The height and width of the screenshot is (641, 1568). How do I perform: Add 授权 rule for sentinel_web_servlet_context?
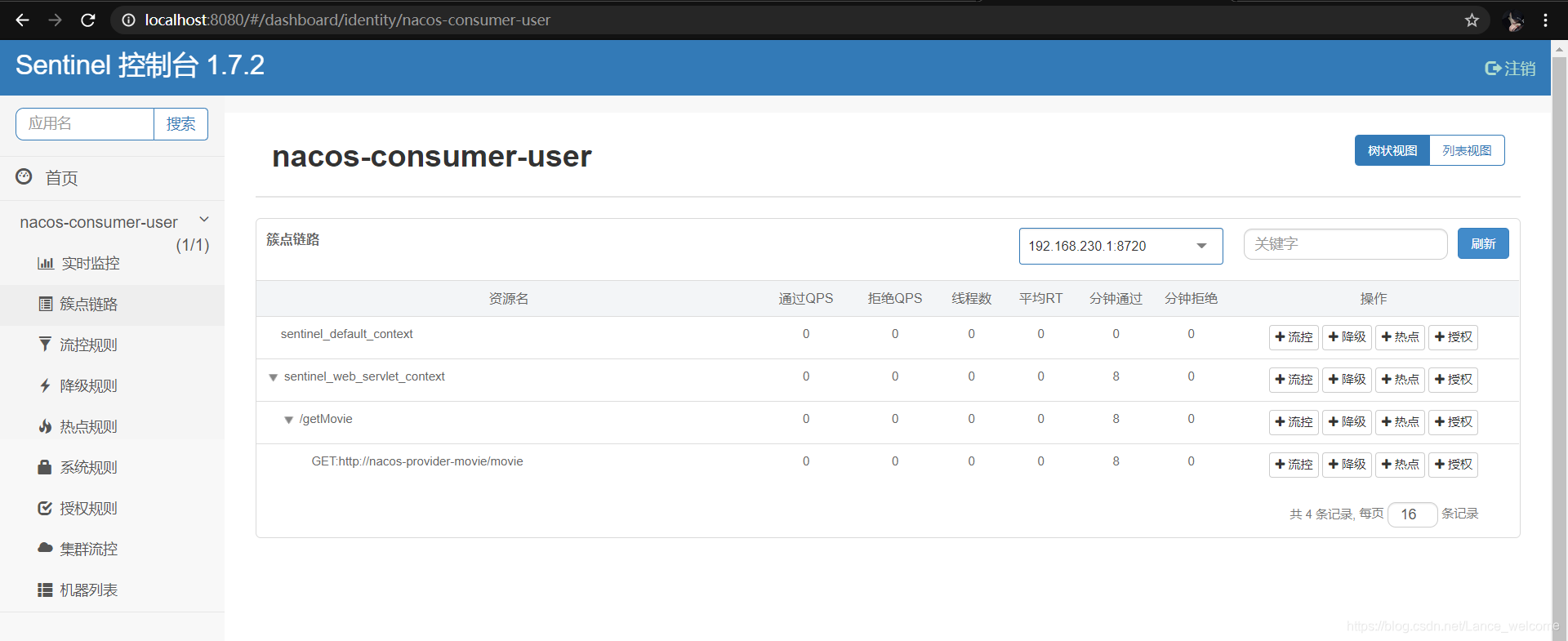click(1453, 380)
